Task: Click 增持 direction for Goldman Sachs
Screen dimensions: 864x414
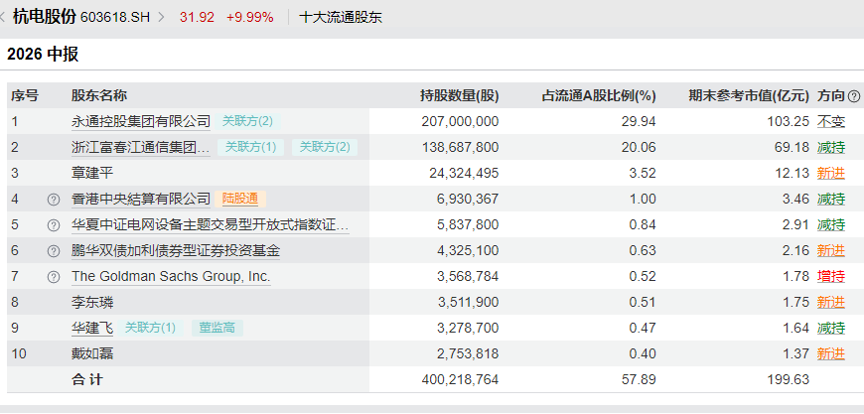Action: (x=831, y=277)
